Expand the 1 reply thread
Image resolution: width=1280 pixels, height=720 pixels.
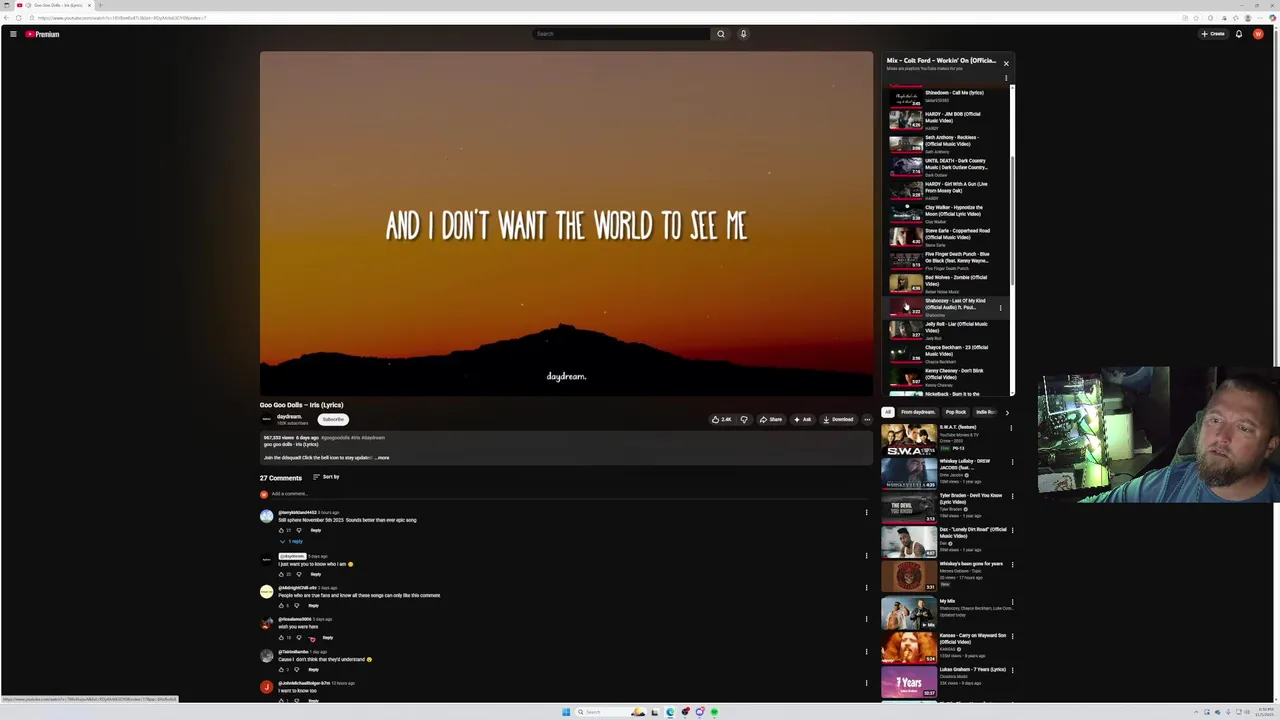(291, 541)
